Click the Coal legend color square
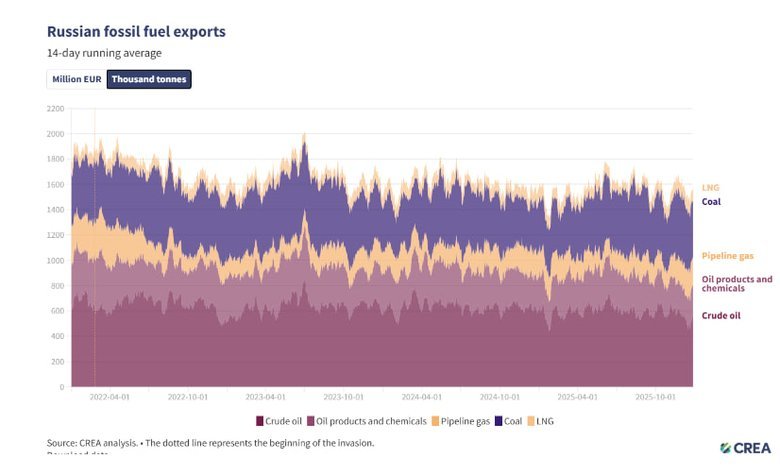 (498, 421)
